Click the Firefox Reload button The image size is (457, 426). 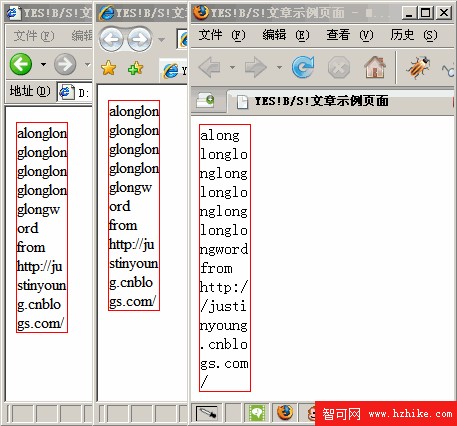(x=303, y=67)
